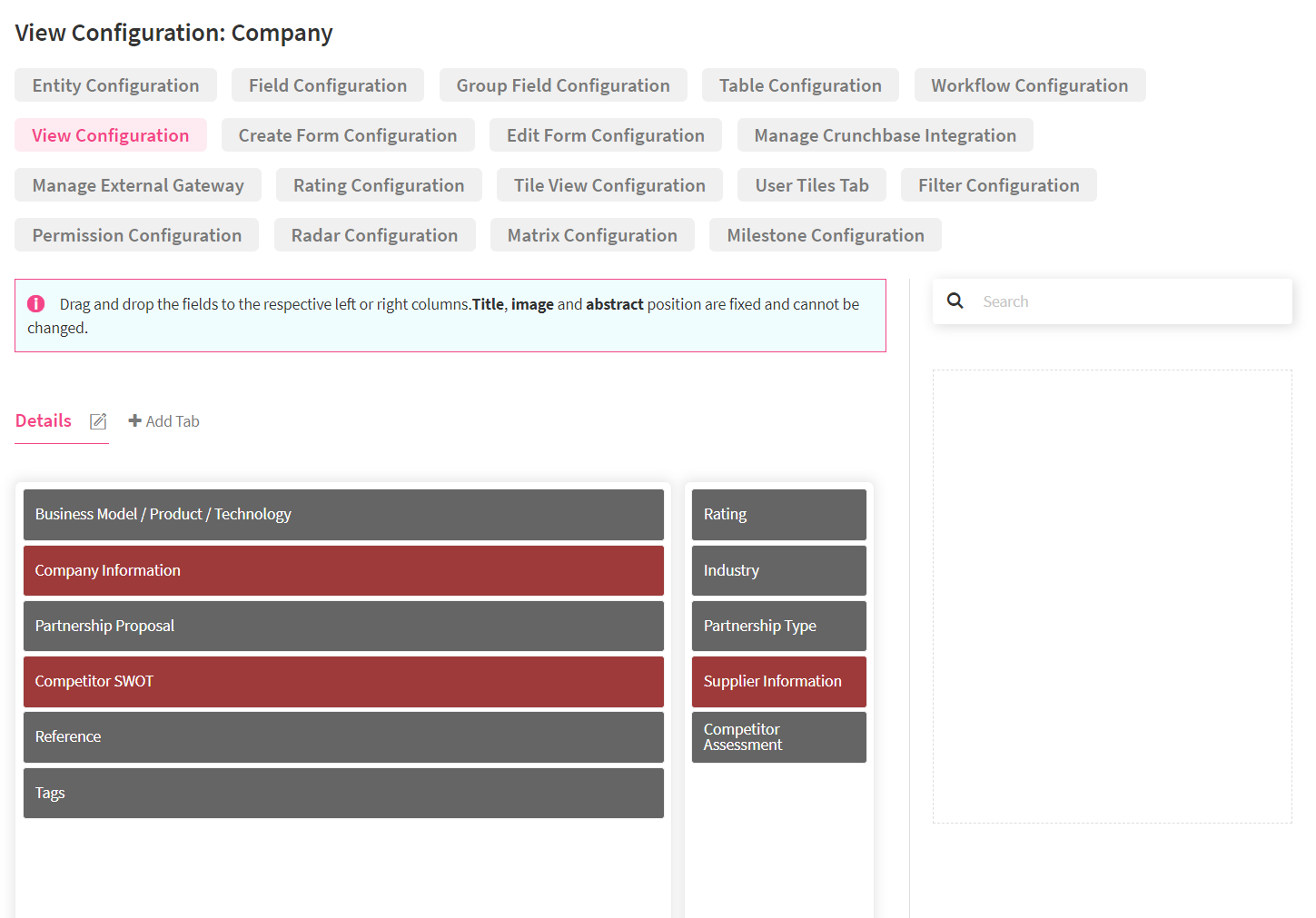
Task: Open Workflow Configuration section
Action: pos(1029,85)
